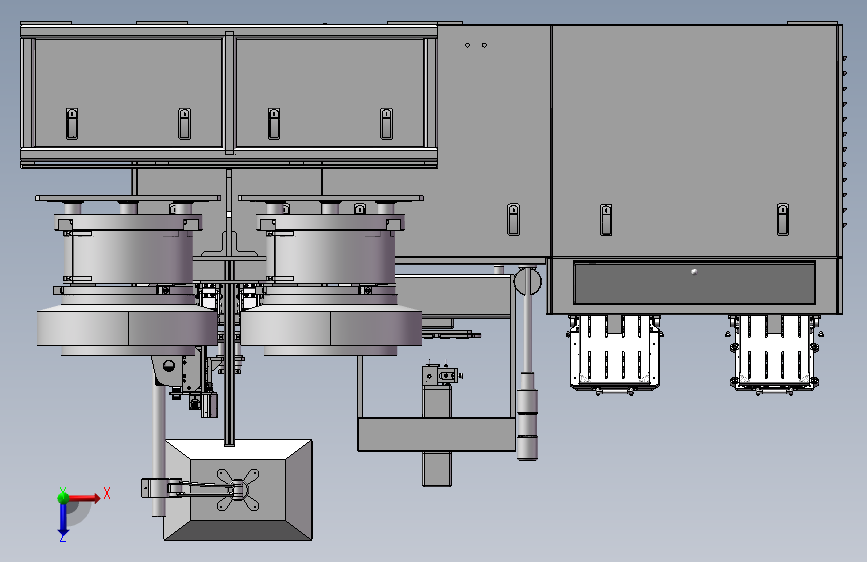Viewport: 867px width, 562px height.
Task: Select the right slotted bracket under the right cabinet
Action: click(774, 353)
